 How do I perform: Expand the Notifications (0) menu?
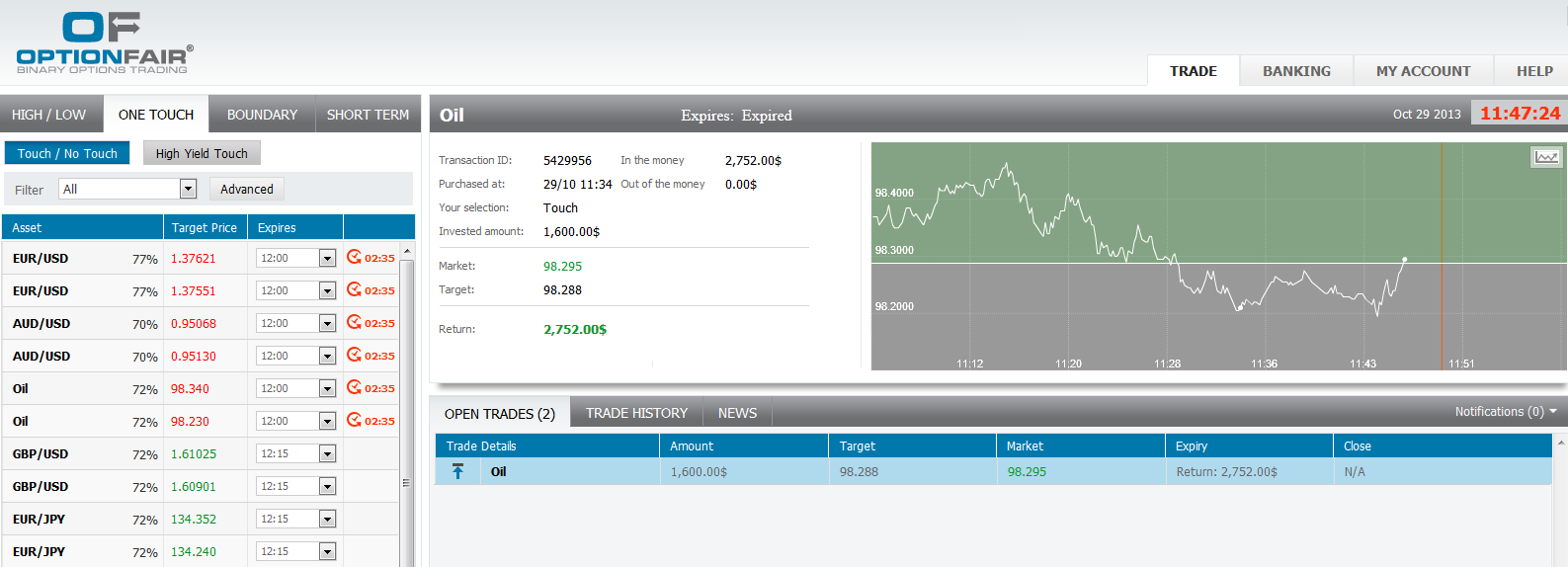pyautogui.click(x=1505, y=412)
